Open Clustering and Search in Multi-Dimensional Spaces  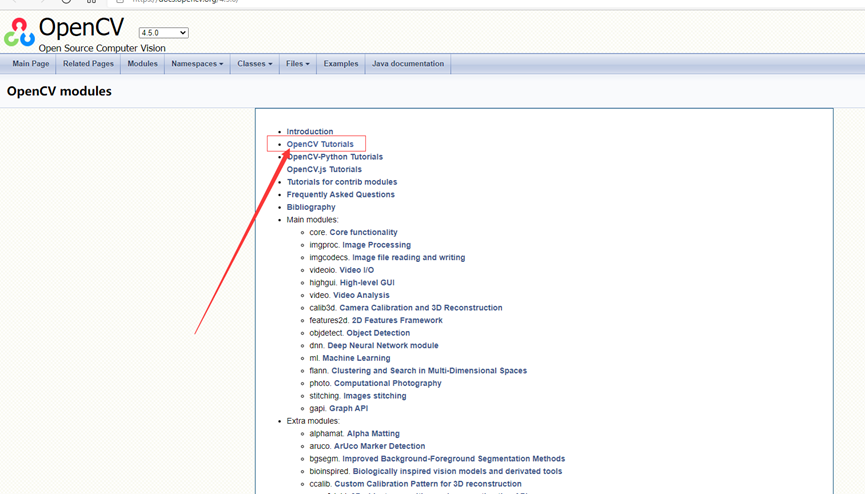tap(429, 371)
